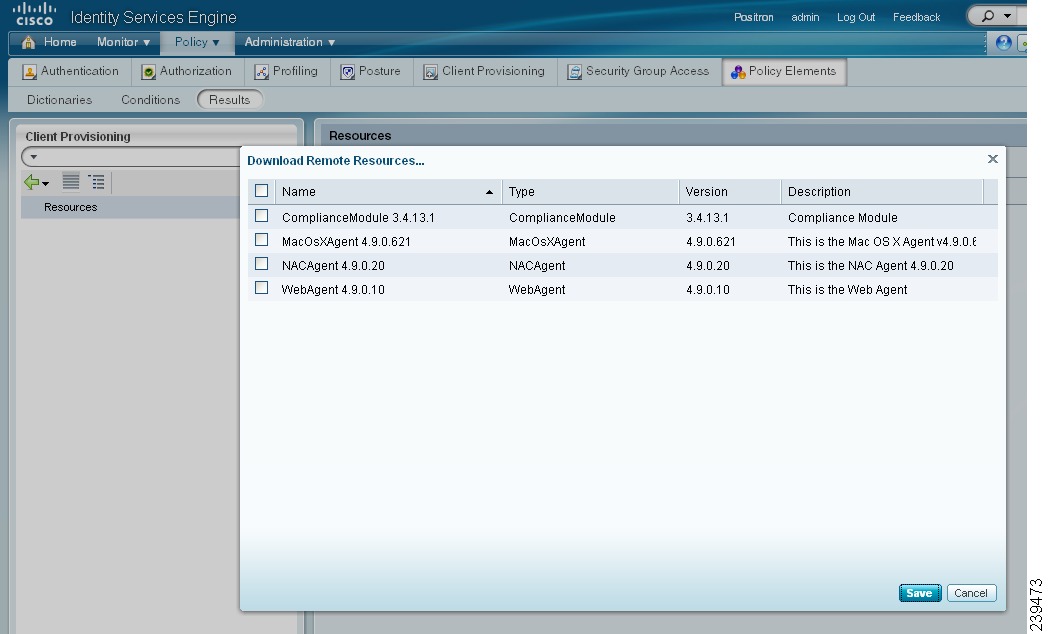Open the Policy dropdown menu
Screen dimensions: 1048x634
(196, 42)
